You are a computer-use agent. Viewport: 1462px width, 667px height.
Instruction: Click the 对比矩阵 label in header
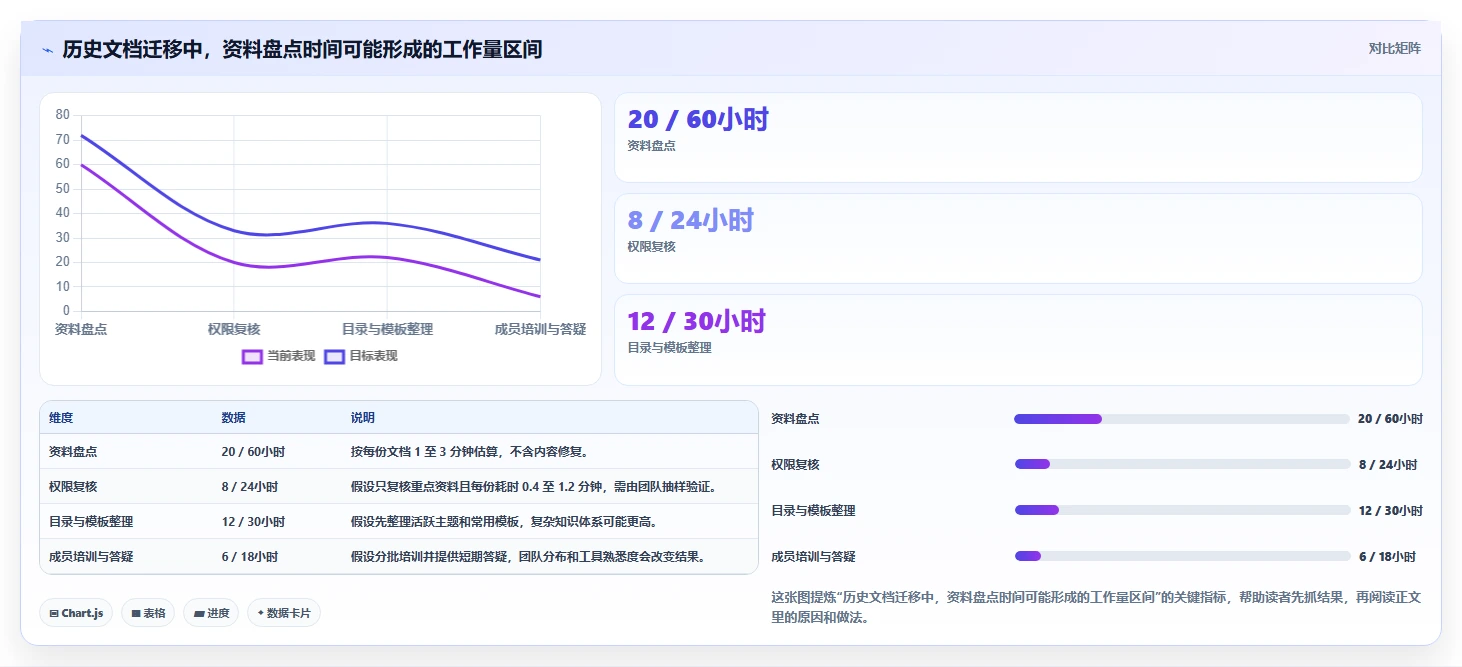(x=1394, y=48)
